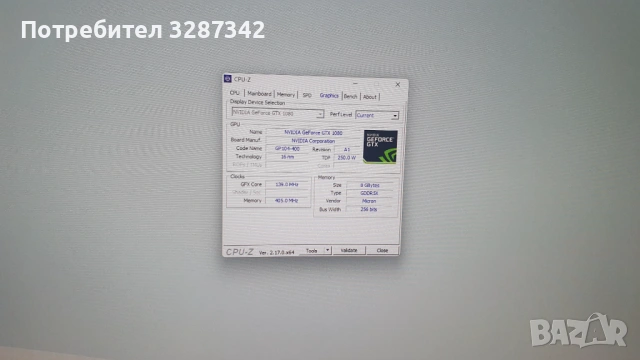Screen dimensions: 640x360
Task: Click the GPU name field value
Action: coord(313,133)
